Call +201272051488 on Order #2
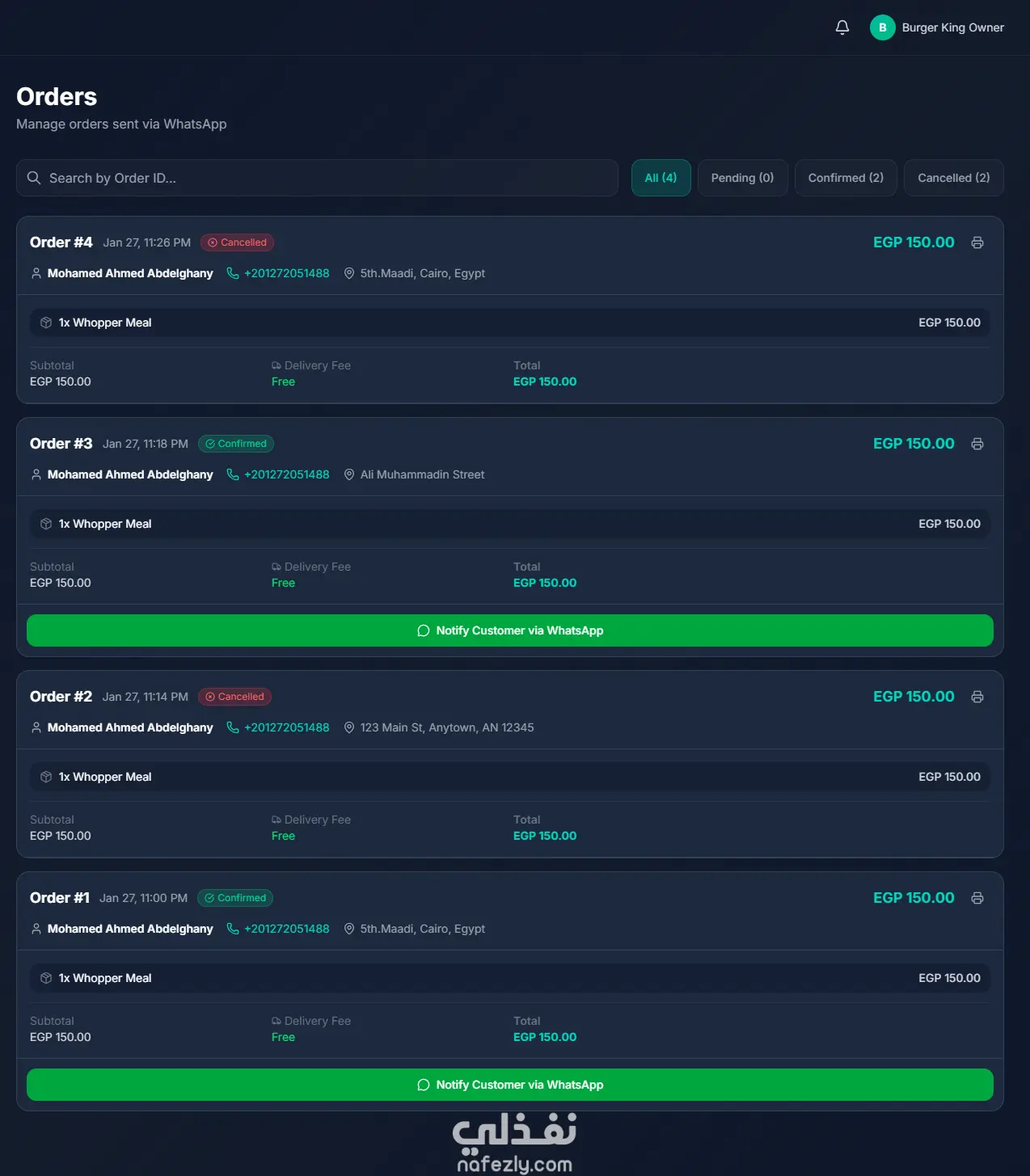The image size is (1030, 1176). tap(287, 727)
